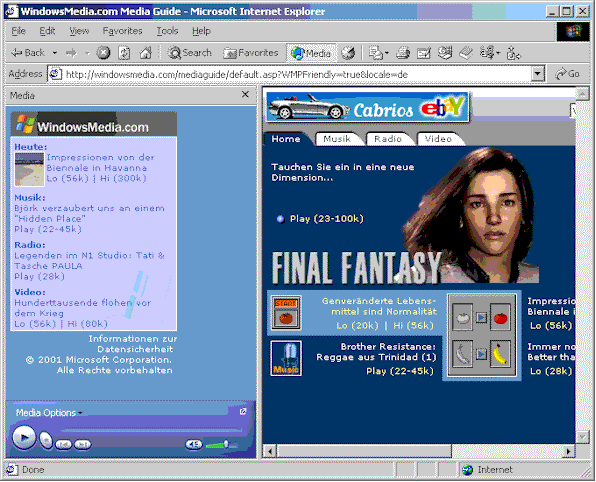Open Informationen zur Datensicherheit link
The height and width of the screenshot is (482, 596).
(133, 344)
